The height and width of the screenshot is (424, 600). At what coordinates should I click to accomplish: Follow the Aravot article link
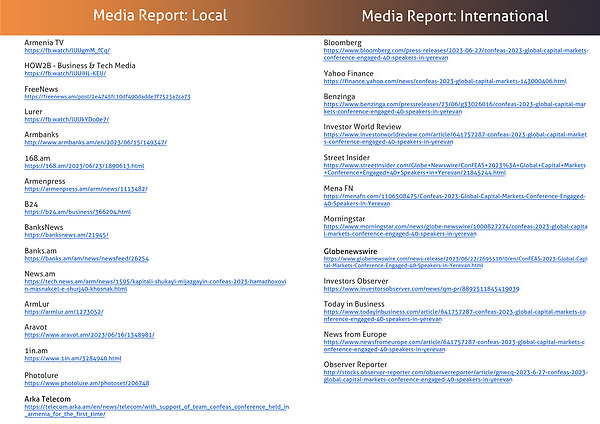89,335
